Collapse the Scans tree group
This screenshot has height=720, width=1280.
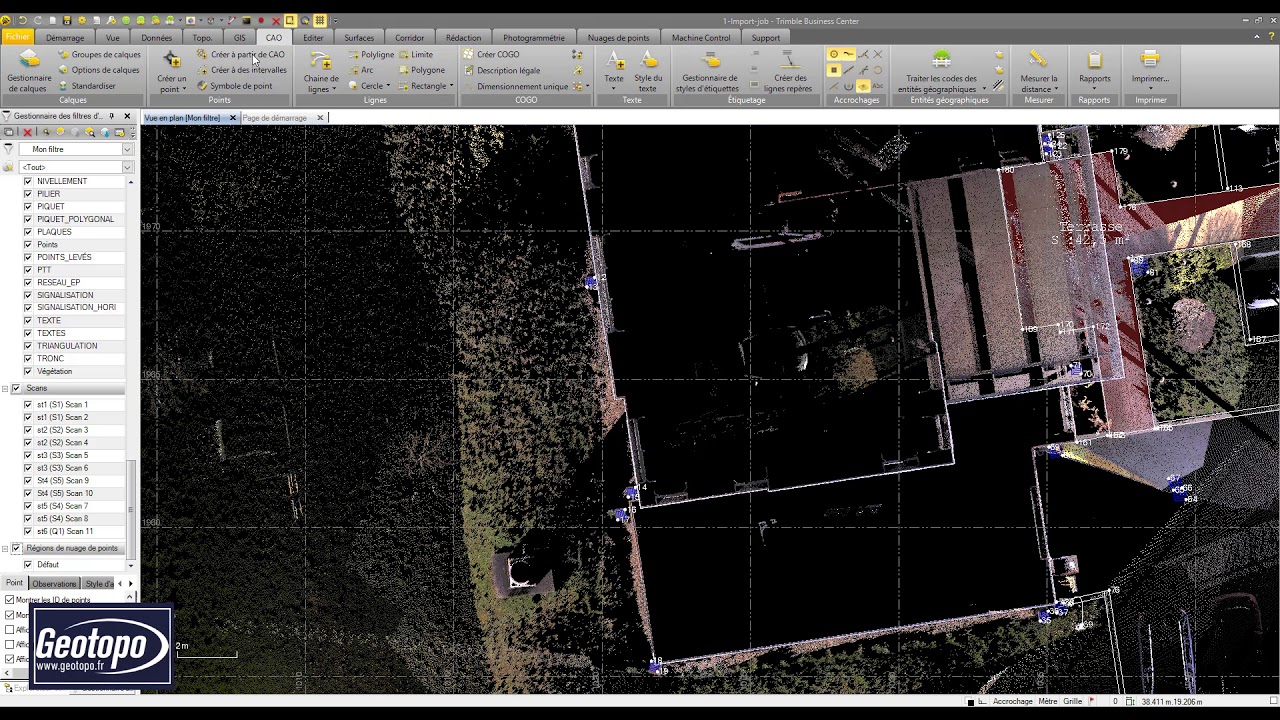coord(5,388)
